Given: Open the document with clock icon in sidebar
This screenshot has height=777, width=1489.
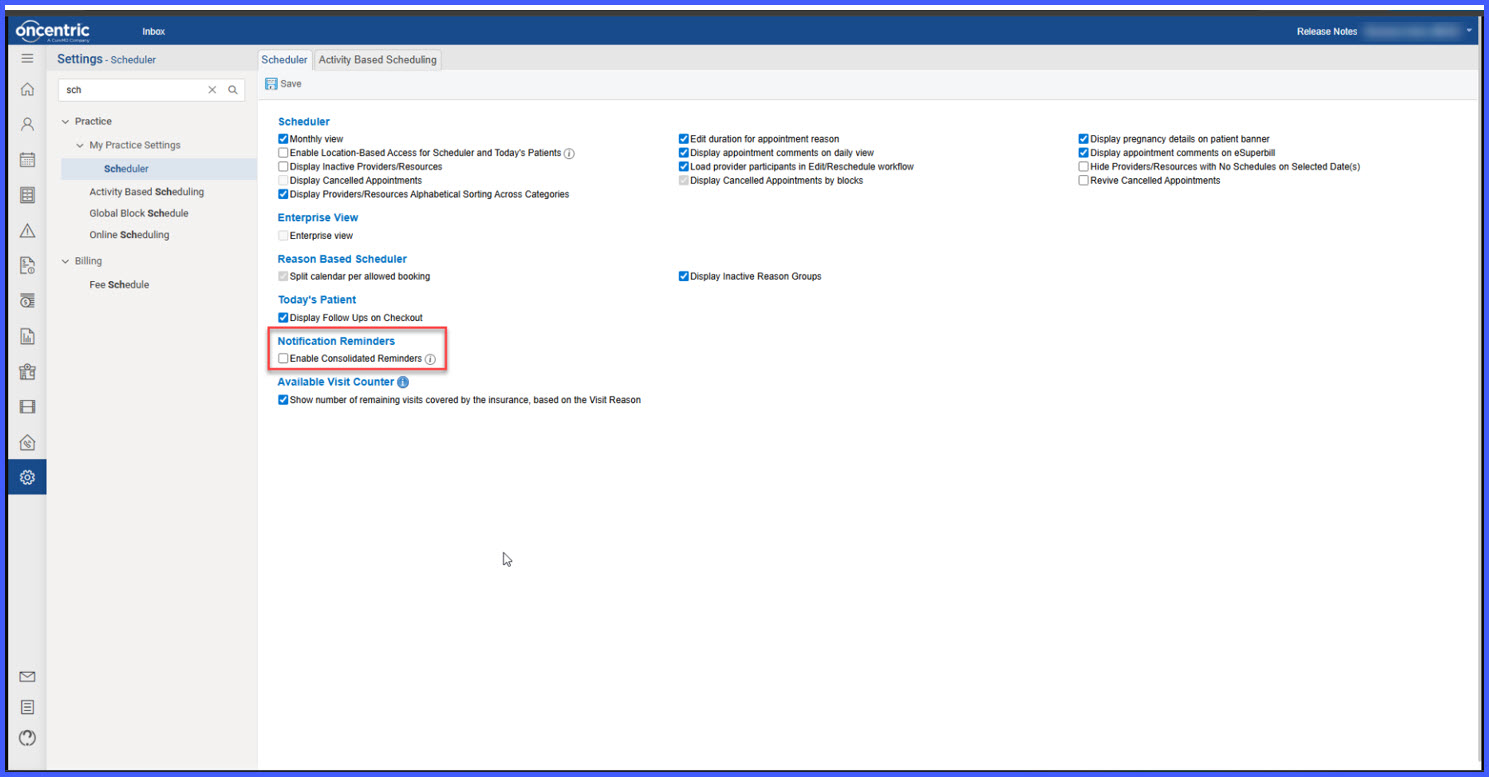Looking at the screenshot, I should (x=27, y=266).
